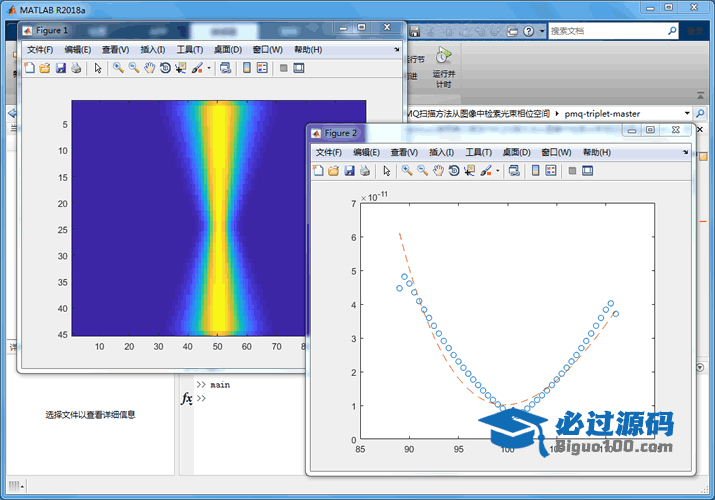Click New Figure icon in Figure 2 toolbar
Image resolution: width=715 pixels, height=500 pixels.
(x=318, y=170)
